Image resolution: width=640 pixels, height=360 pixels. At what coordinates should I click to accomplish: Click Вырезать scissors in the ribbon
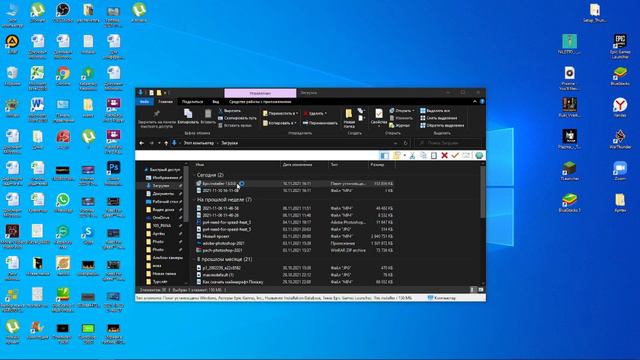[229, 111]
